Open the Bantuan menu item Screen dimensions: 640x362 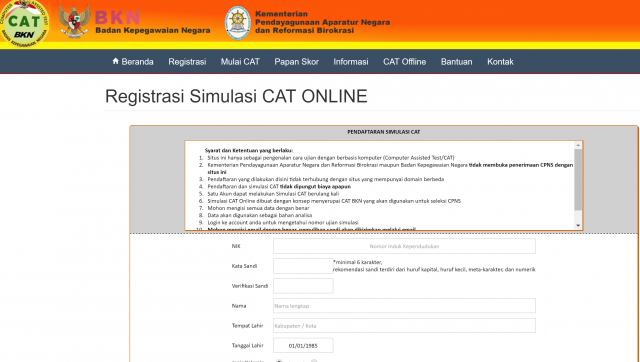coord(456,62)
